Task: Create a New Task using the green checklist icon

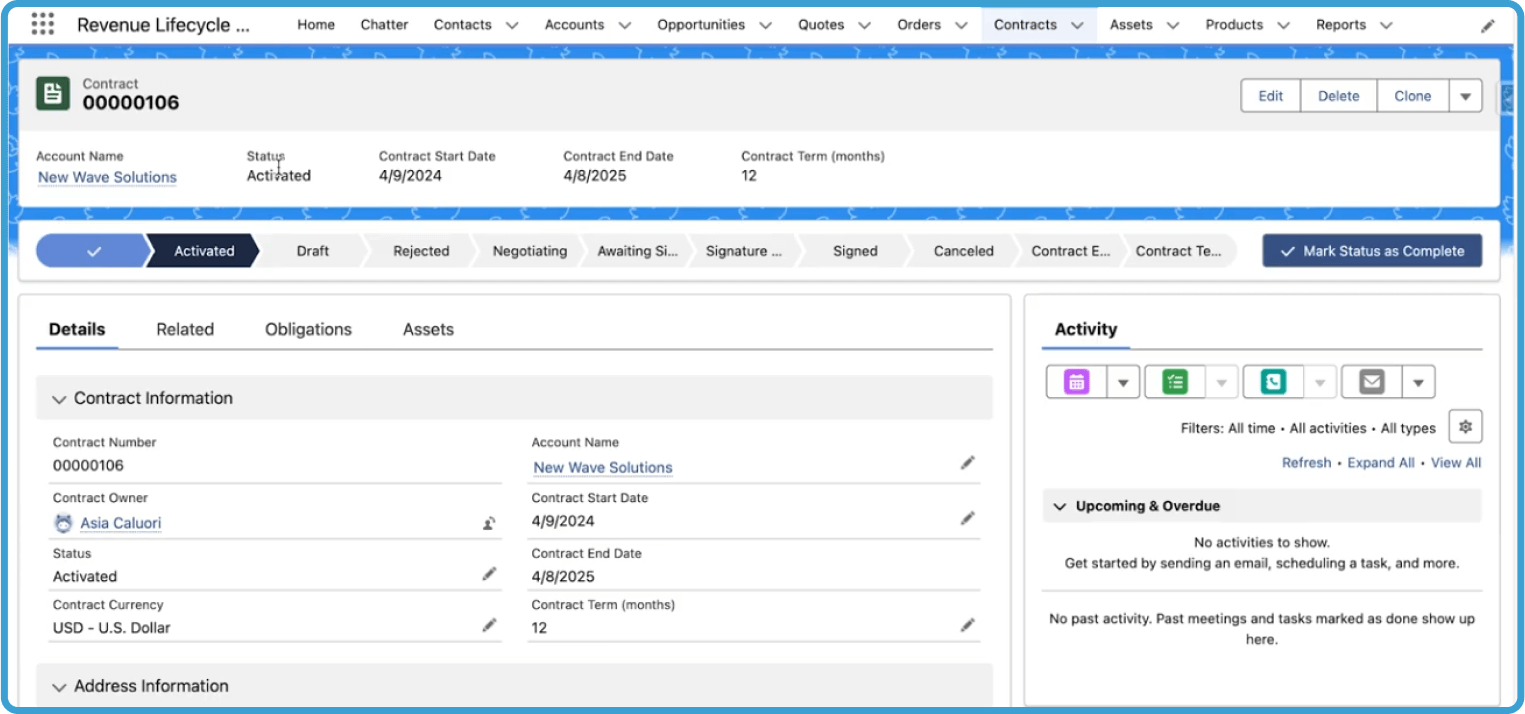Action: point(1173,381)
